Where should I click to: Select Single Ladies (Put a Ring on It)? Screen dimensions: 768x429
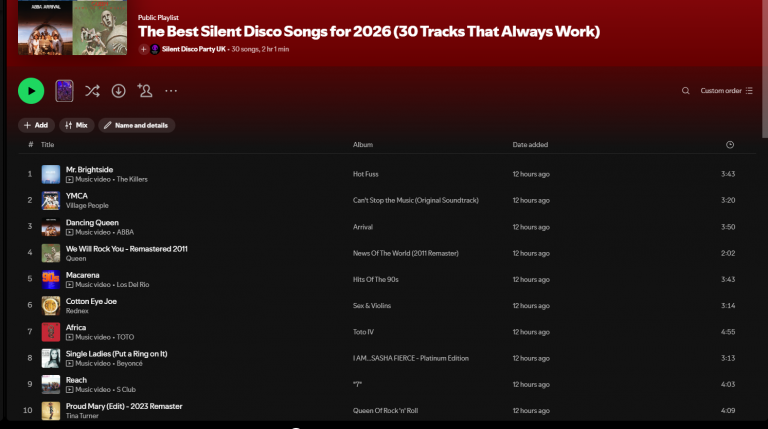pyautogui.click(x=117, y=354)
